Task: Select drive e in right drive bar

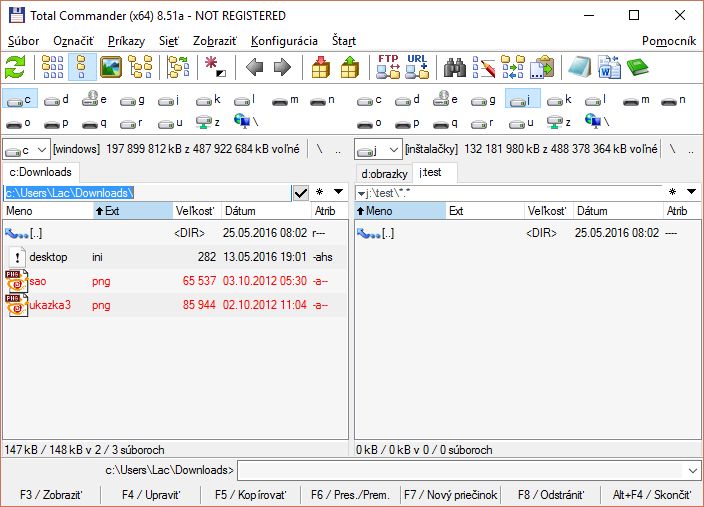Action: click(x=444, y=100)
